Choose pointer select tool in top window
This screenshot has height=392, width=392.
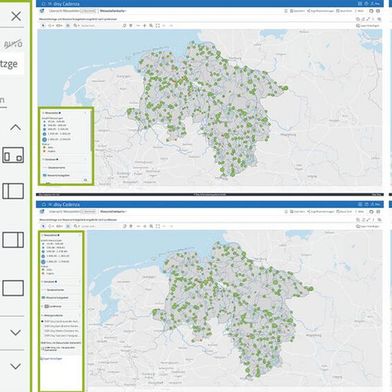coord(43,25)
